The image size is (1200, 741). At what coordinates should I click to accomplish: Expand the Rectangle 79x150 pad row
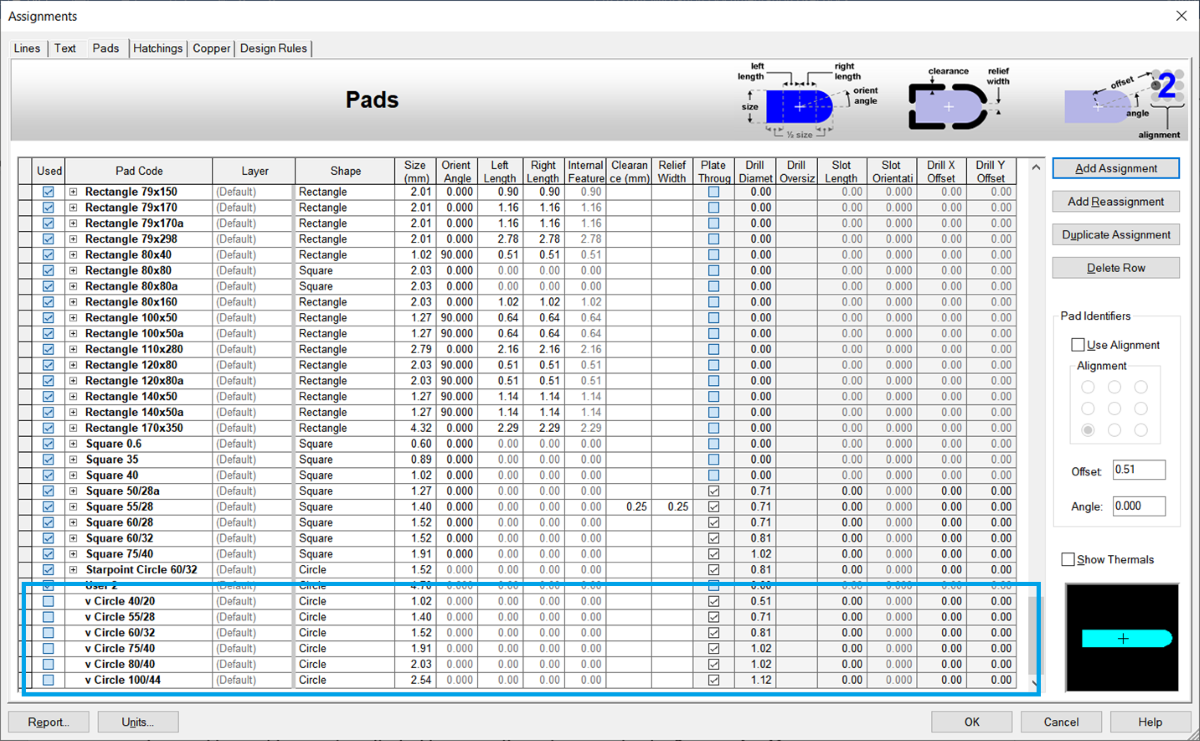(73, 192)
